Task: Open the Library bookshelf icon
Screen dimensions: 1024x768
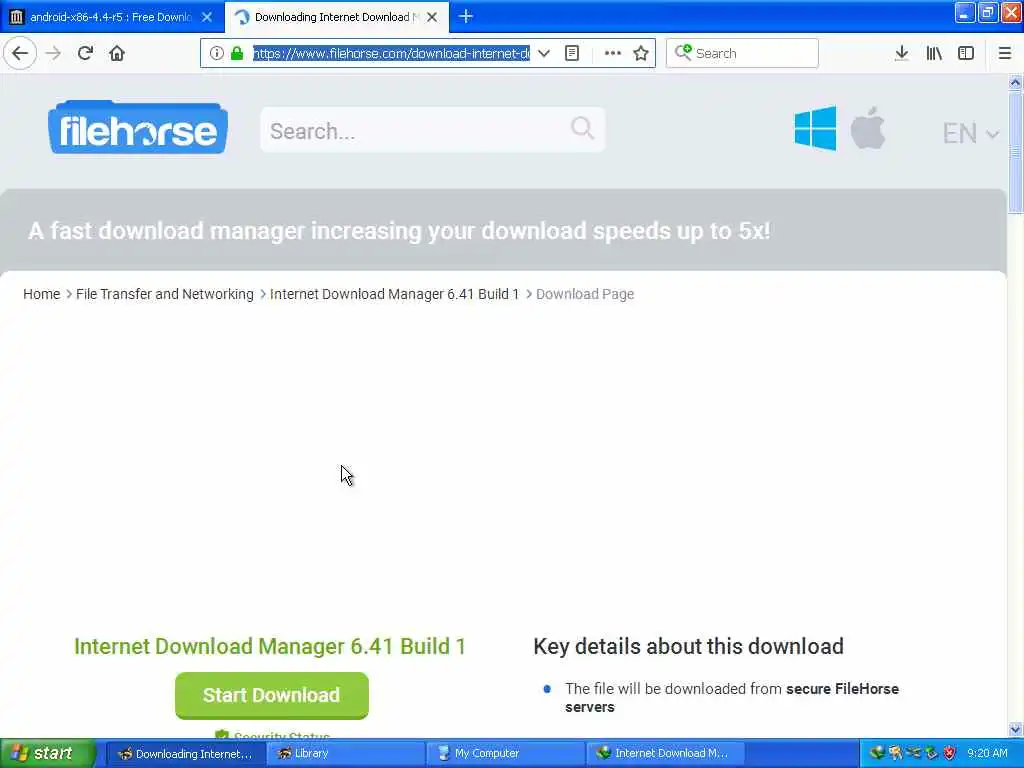Action: 934,53
